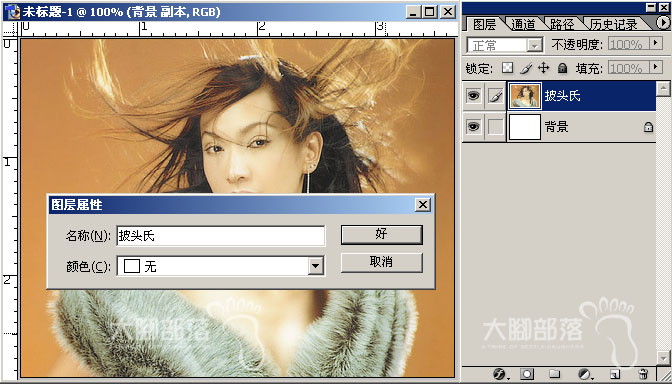This screenshot has height=384, width=672.
Task: Confirm with the 好 button
Action: pos(381,234)
